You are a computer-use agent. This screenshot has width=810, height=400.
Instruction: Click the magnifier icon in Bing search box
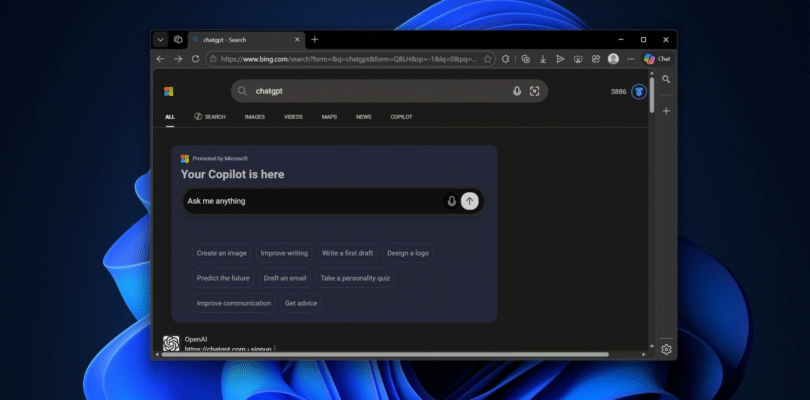tap(242, 91)
